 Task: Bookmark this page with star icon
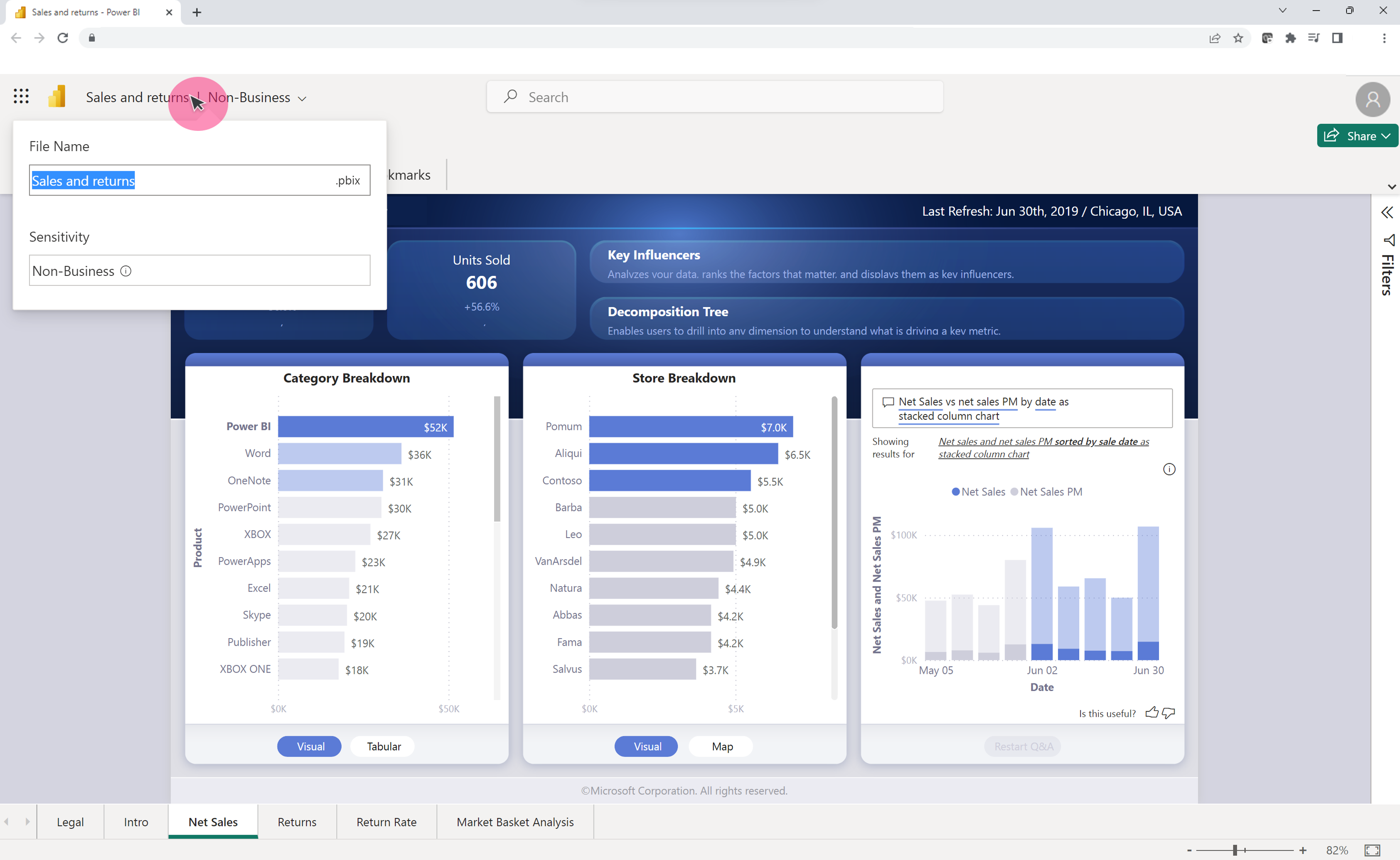[1238, 38]
